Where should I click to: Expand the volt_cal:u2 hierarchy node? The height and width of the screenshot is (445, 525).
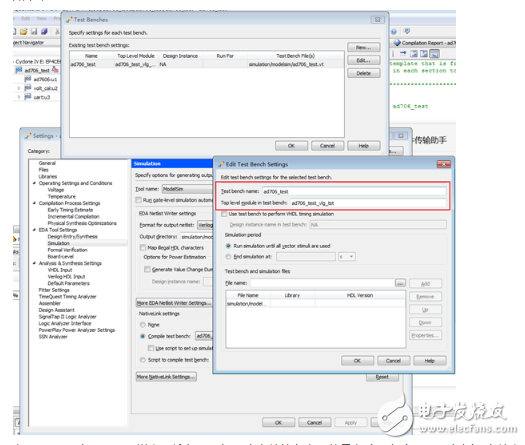[x=19, y=88]
